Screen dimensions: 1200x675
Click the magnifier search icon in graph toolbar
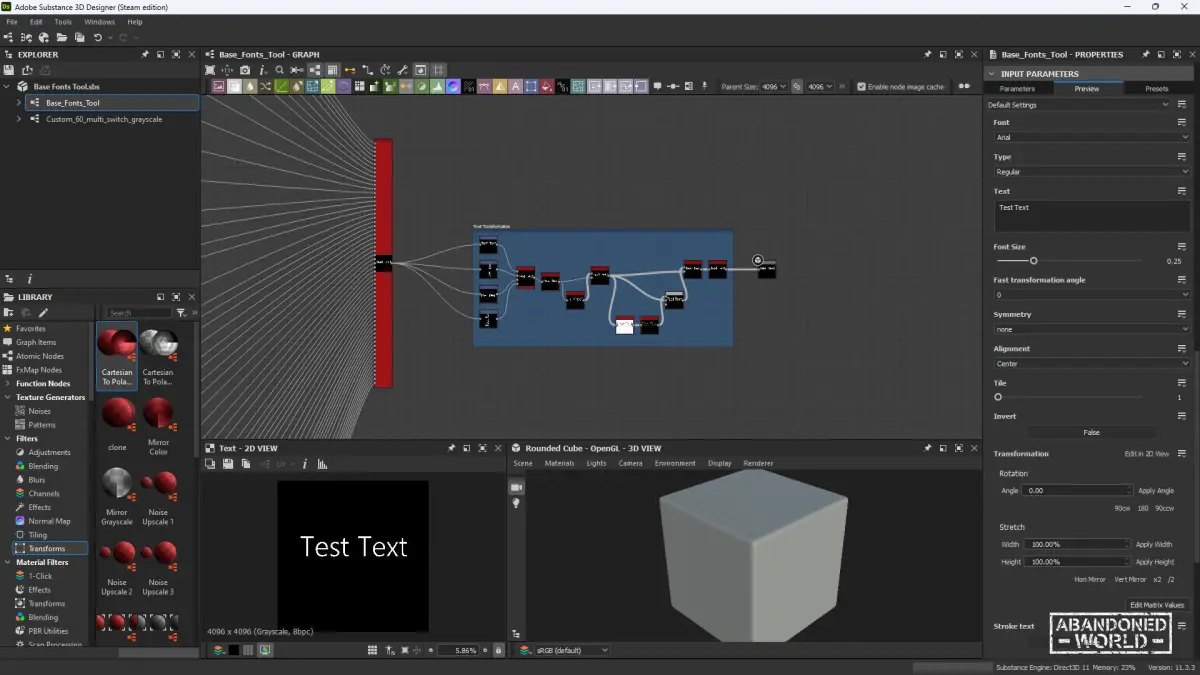(x=279, y=70)
